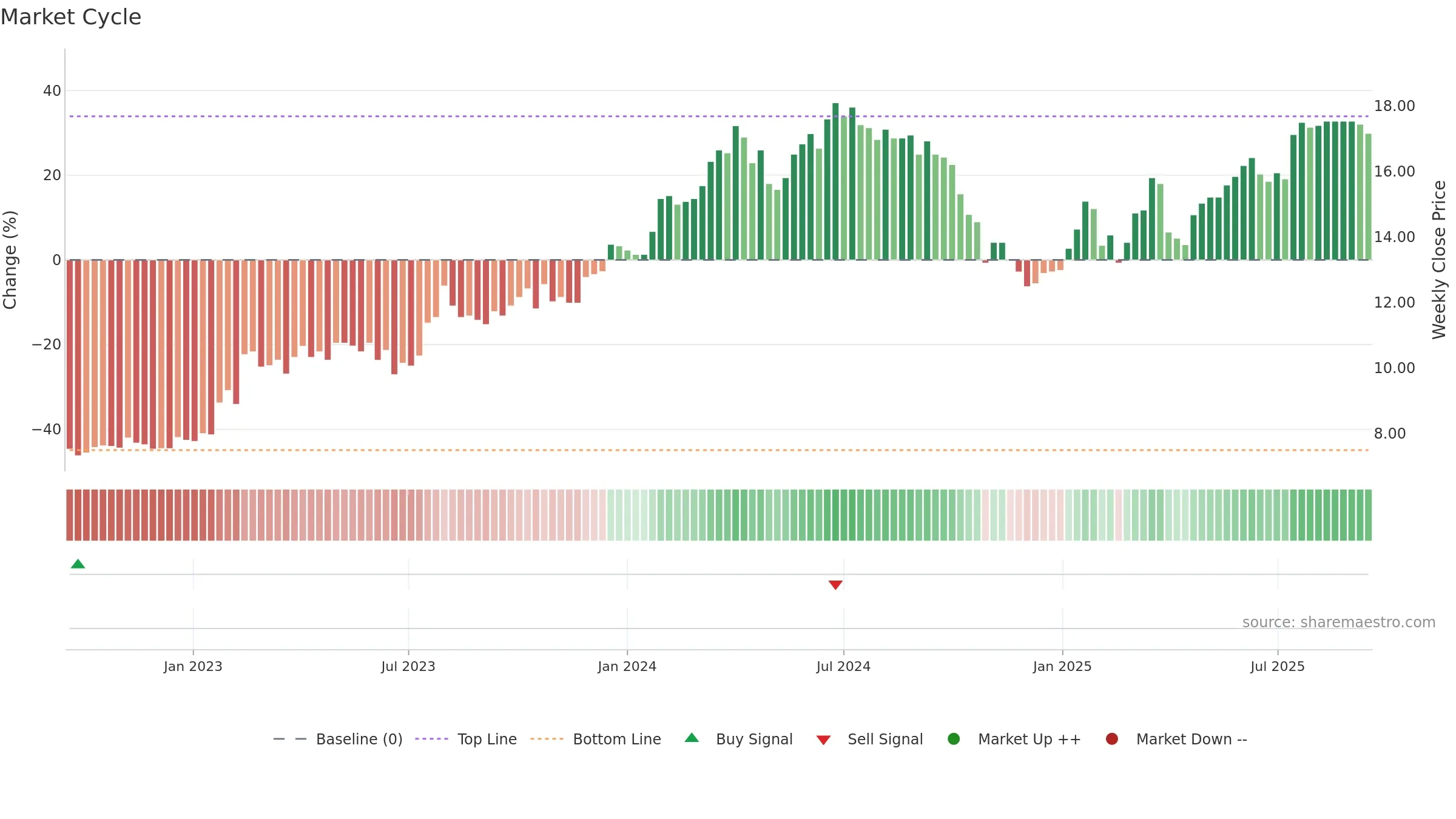Click the 10.00 price axis label
This screenshot has height=819, width=1456.
(1394, 368)
